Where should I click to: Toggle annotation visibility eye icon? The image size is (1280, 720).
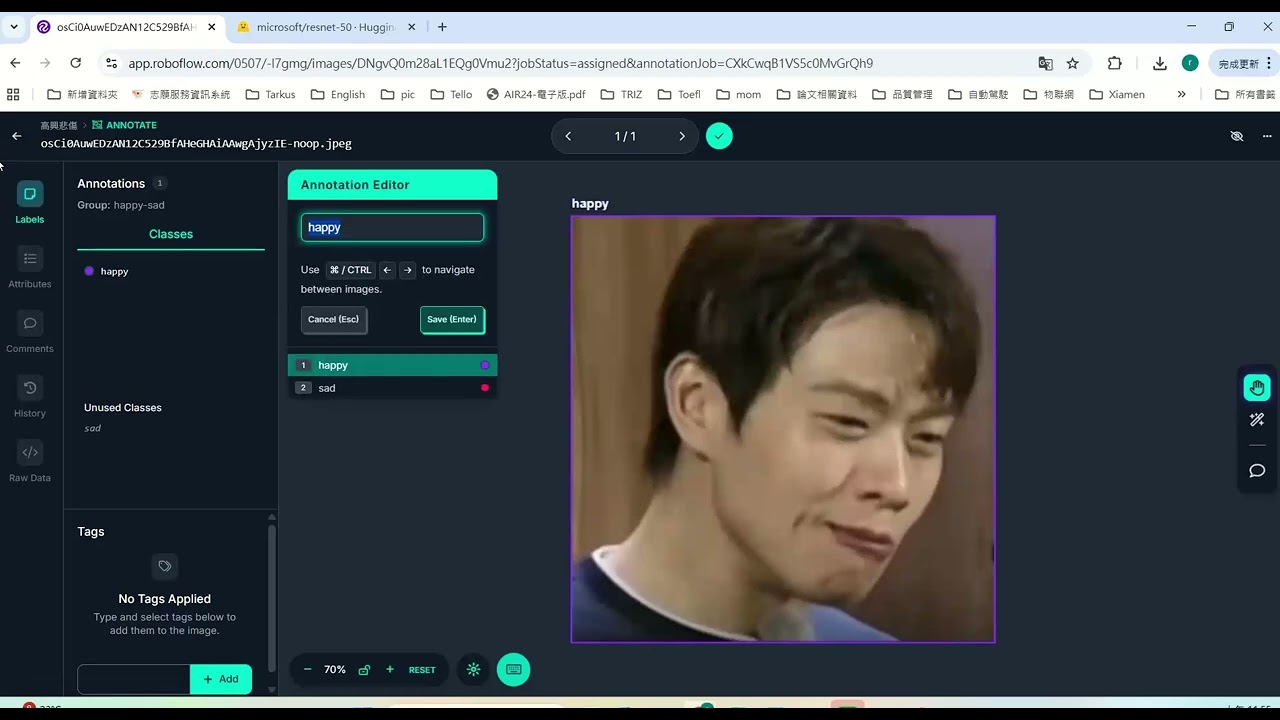1237,136
